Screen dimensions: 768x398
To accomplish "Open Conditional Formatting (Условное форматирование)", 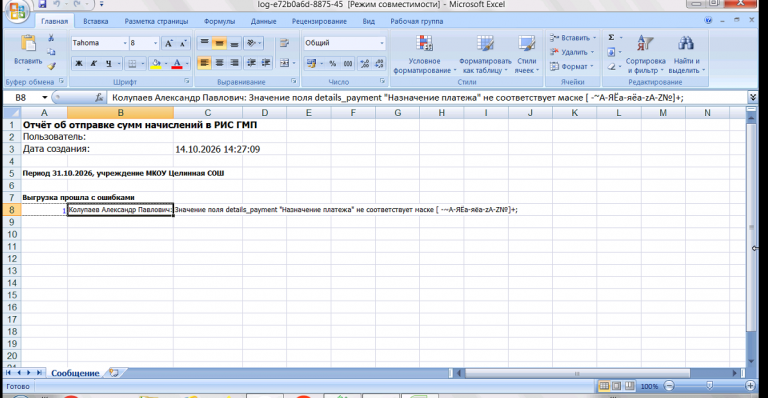I will pyautogui.click(x=424, y=54).
